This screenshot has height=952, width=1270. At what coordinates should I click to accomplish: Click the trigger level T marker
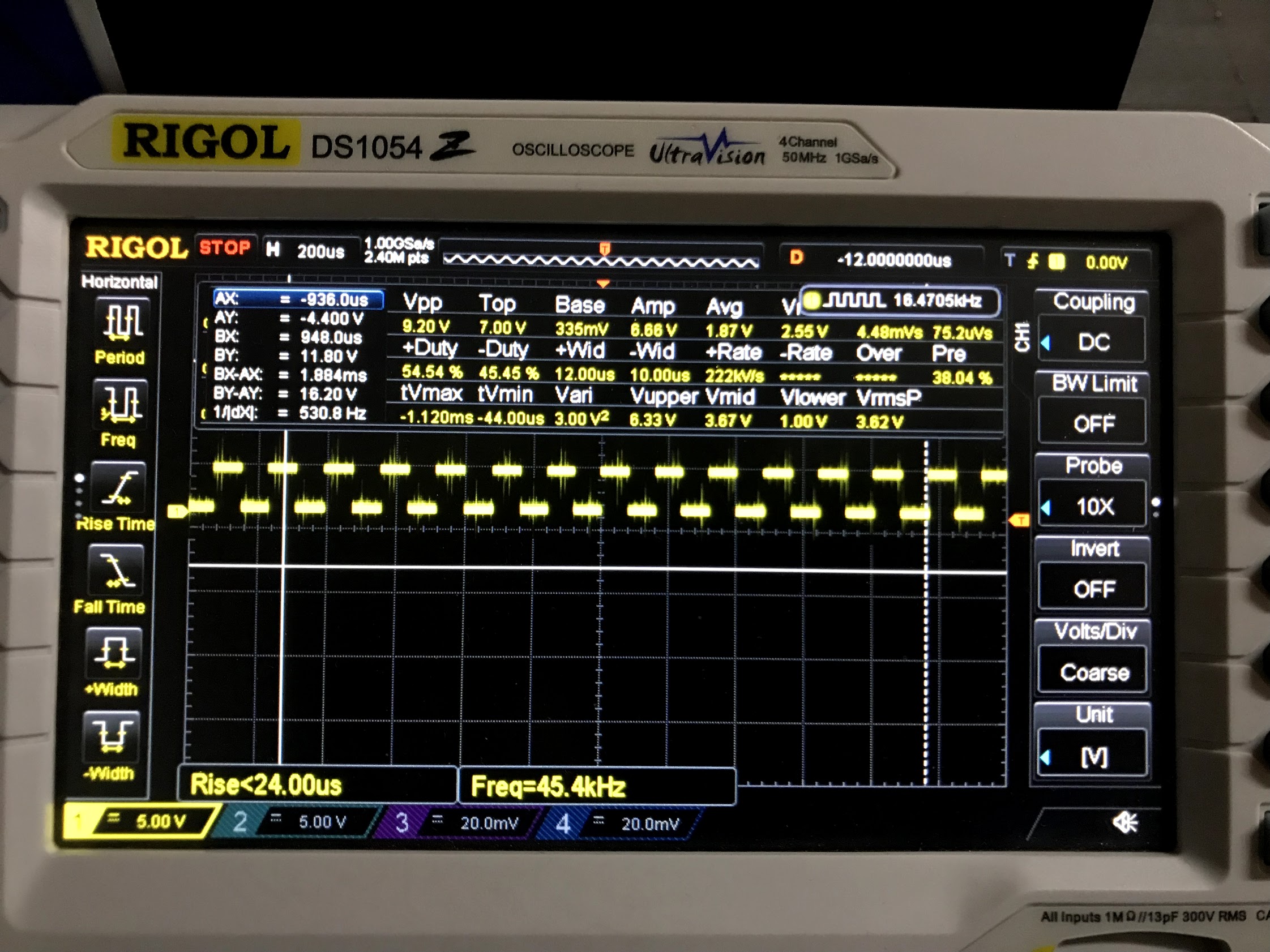(x=1019, y=521)
